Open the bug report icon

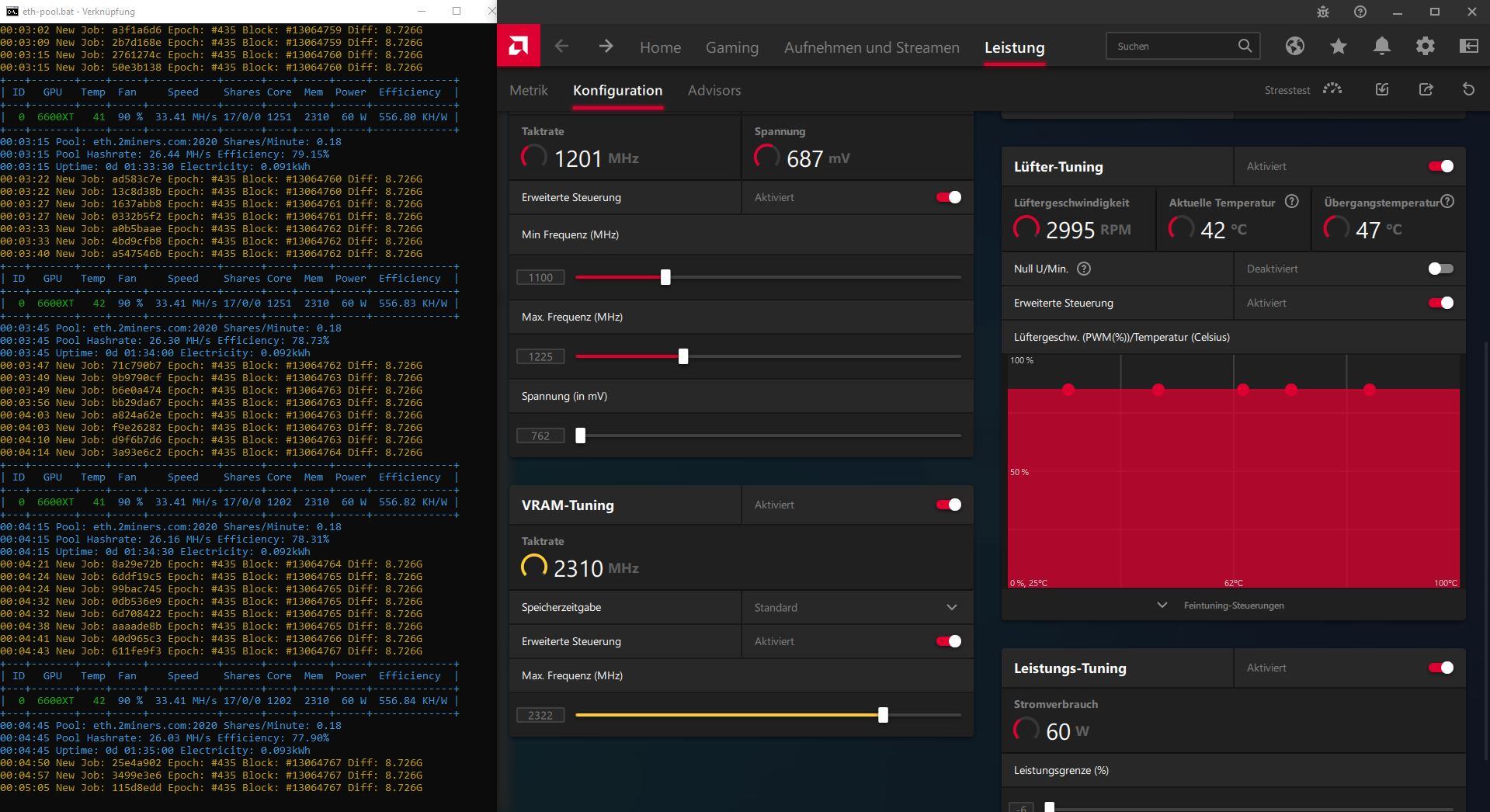coord(1323,12)
